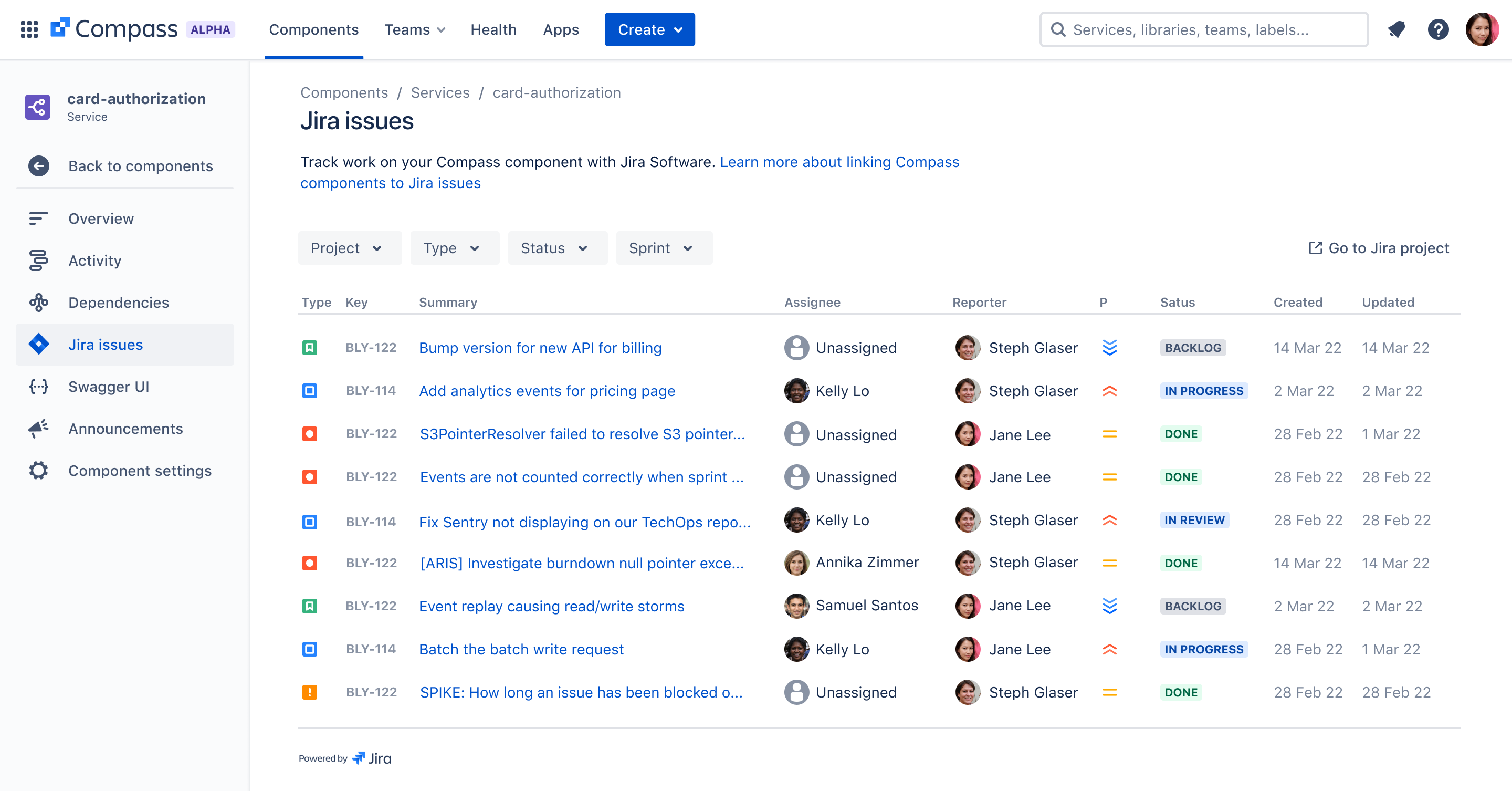Click Annika Zimmer assignee avatar

(796, 563)
